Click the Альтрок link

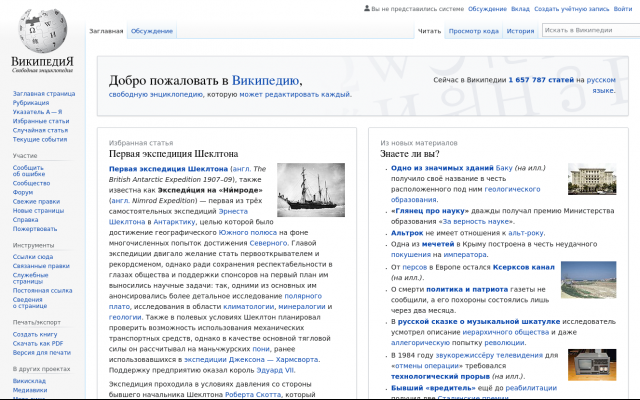click(407, 233)
